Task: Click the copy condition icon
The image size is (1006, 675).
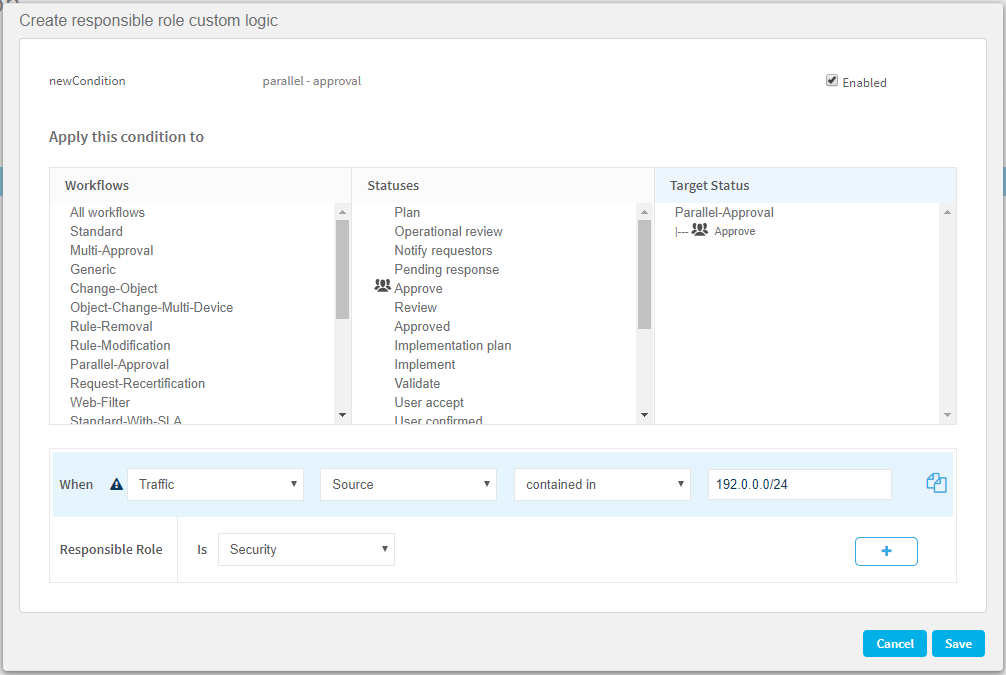Action: tap(936, 483)
